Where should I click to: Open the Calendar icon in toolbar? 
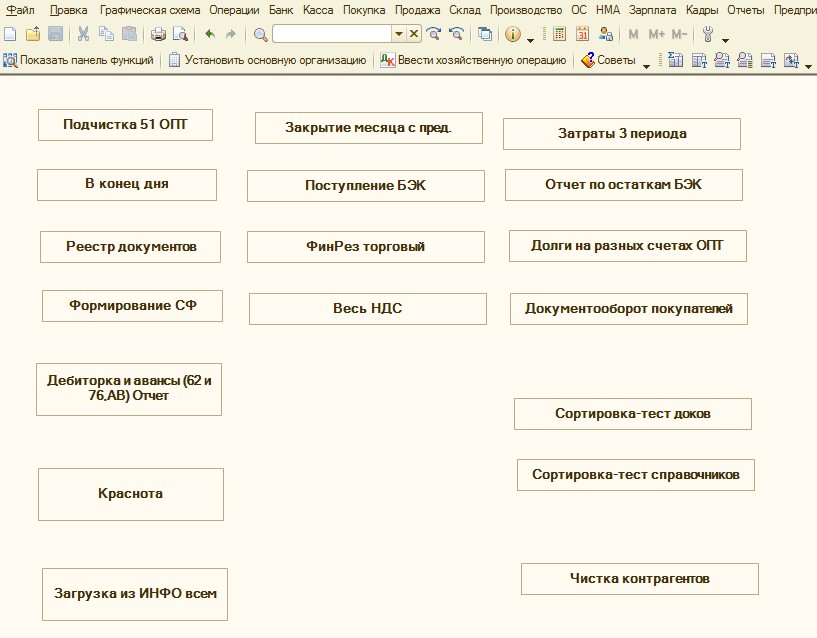(x=583, y=34)
